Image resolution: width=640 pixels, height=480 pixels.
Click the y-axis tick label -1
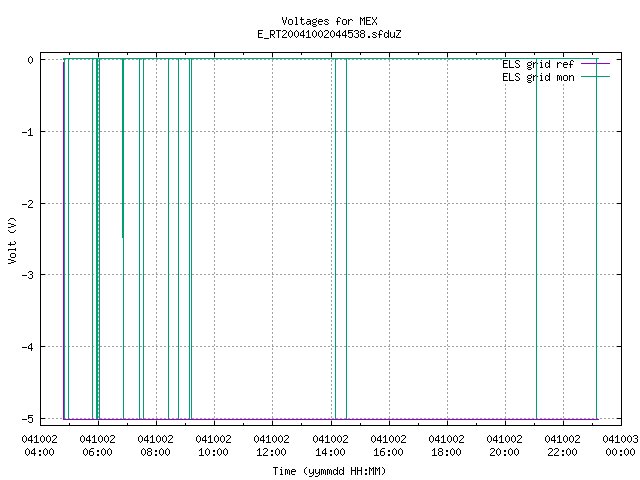click(x=27, y=132)
